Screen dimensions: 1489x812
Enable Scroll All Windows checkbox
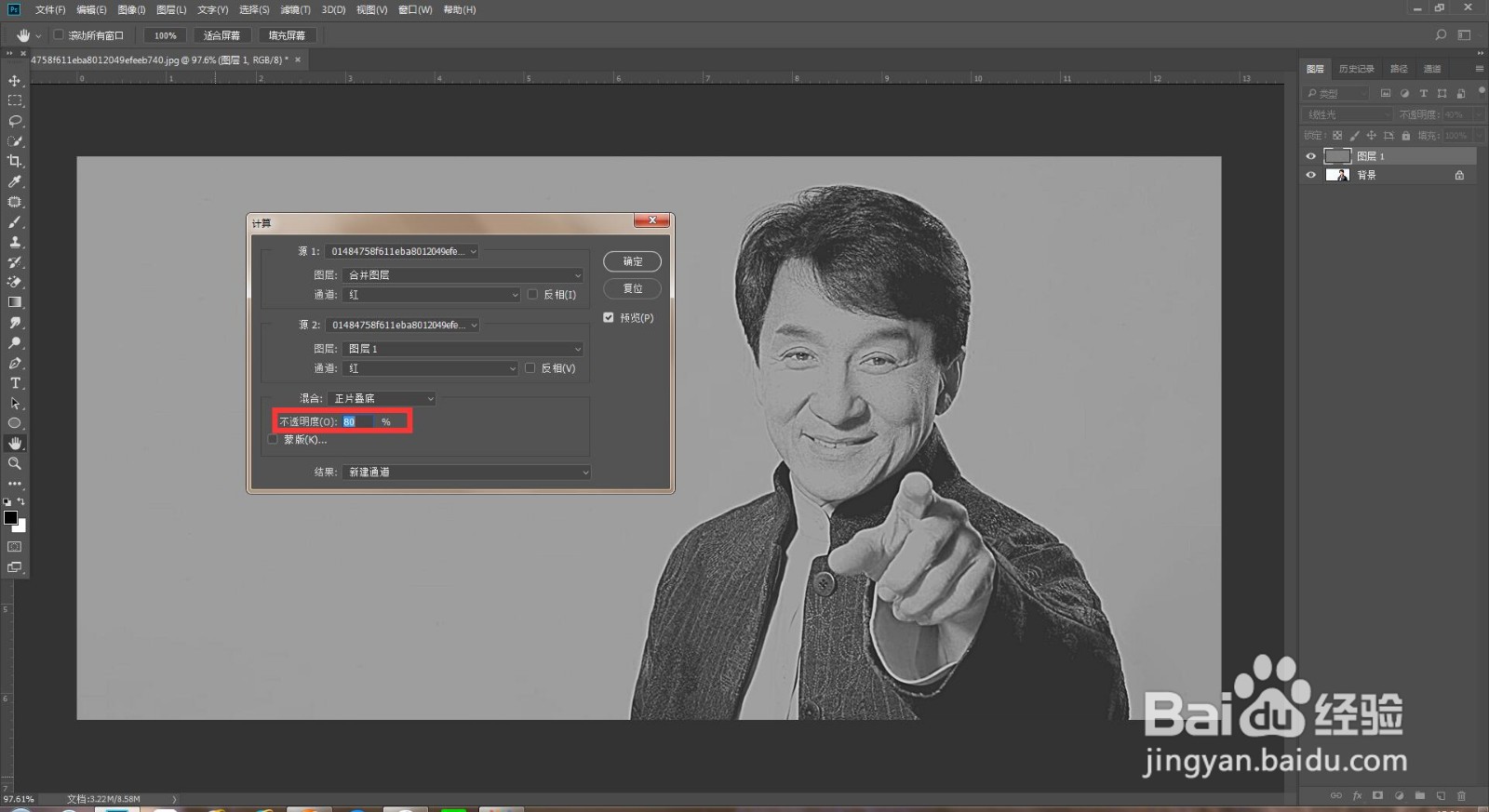click(x=59, y=35)
